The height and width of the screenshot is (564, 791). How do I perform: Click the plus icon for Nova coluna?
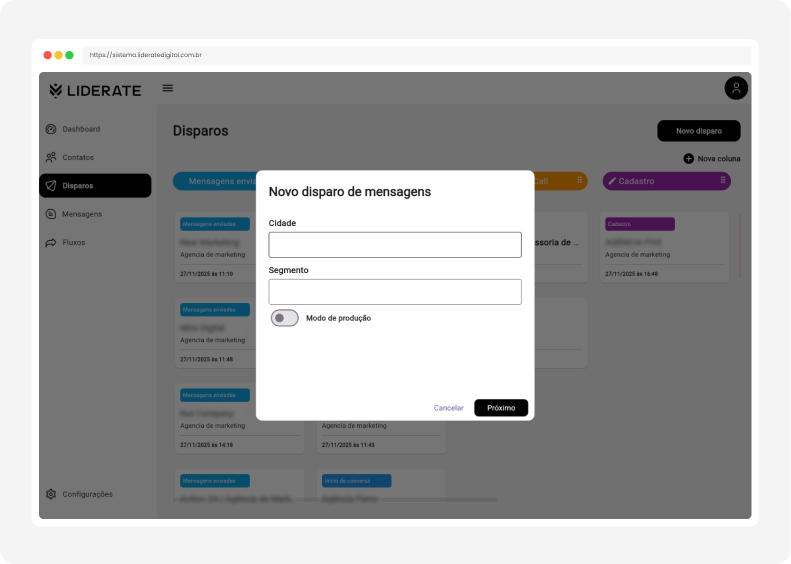click(x=688, y=158)
